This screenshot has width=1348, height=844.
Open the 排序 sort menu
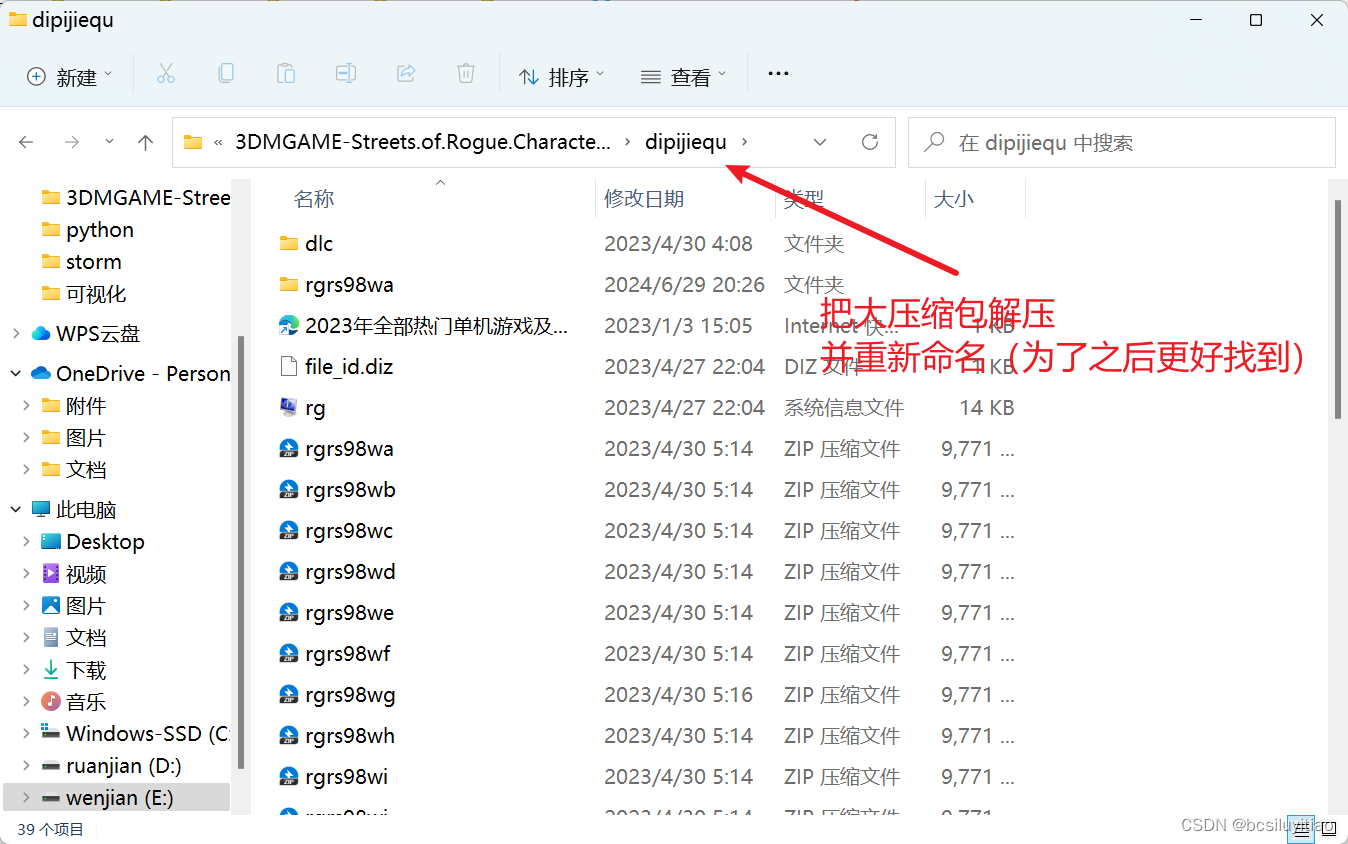561,75
